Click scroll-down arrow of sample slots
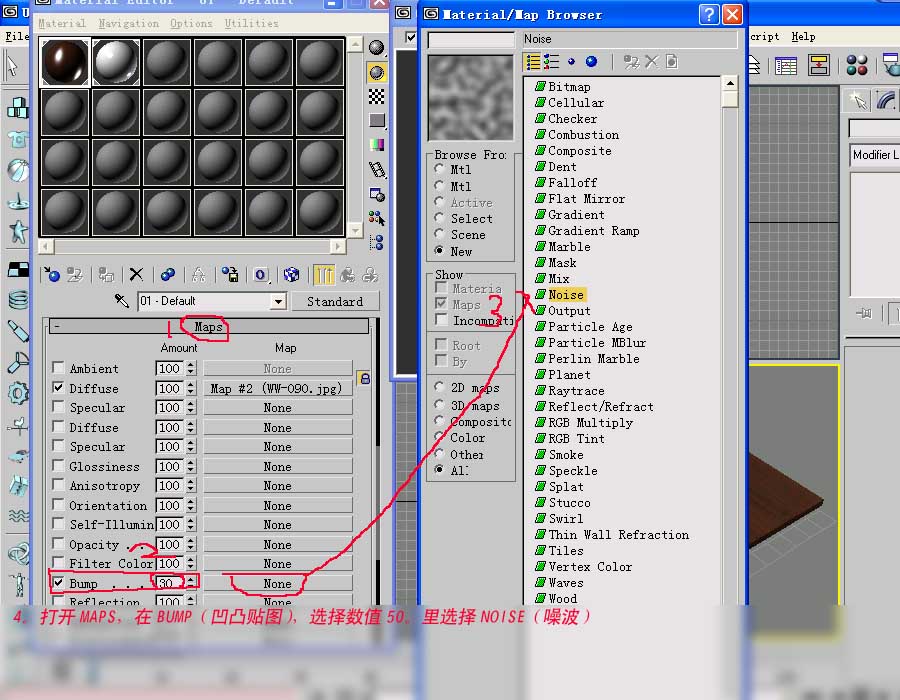The image size is (900, 700). pos(355,230)
